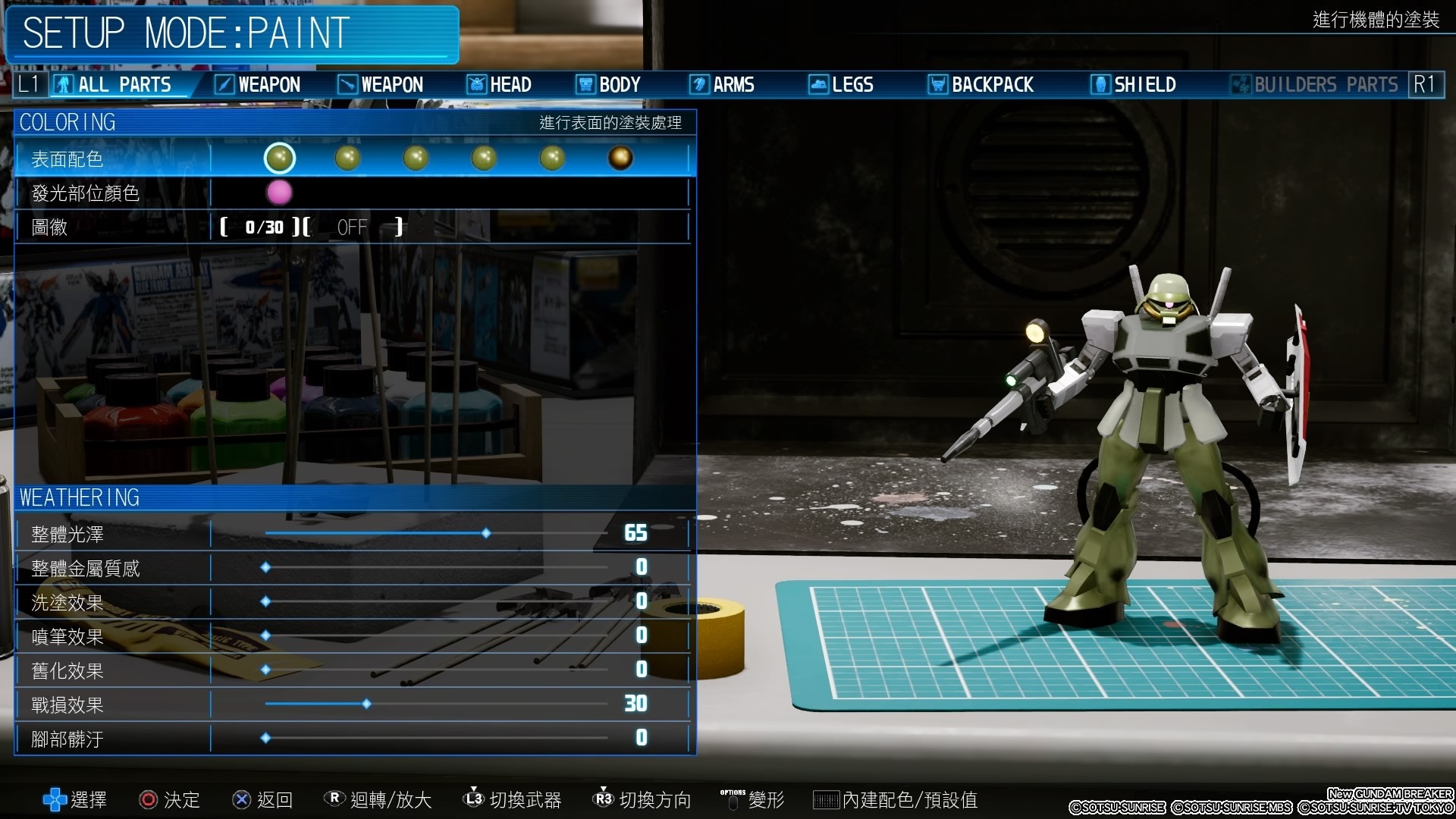Switch to the SHIELD tab

(1133, 84)
